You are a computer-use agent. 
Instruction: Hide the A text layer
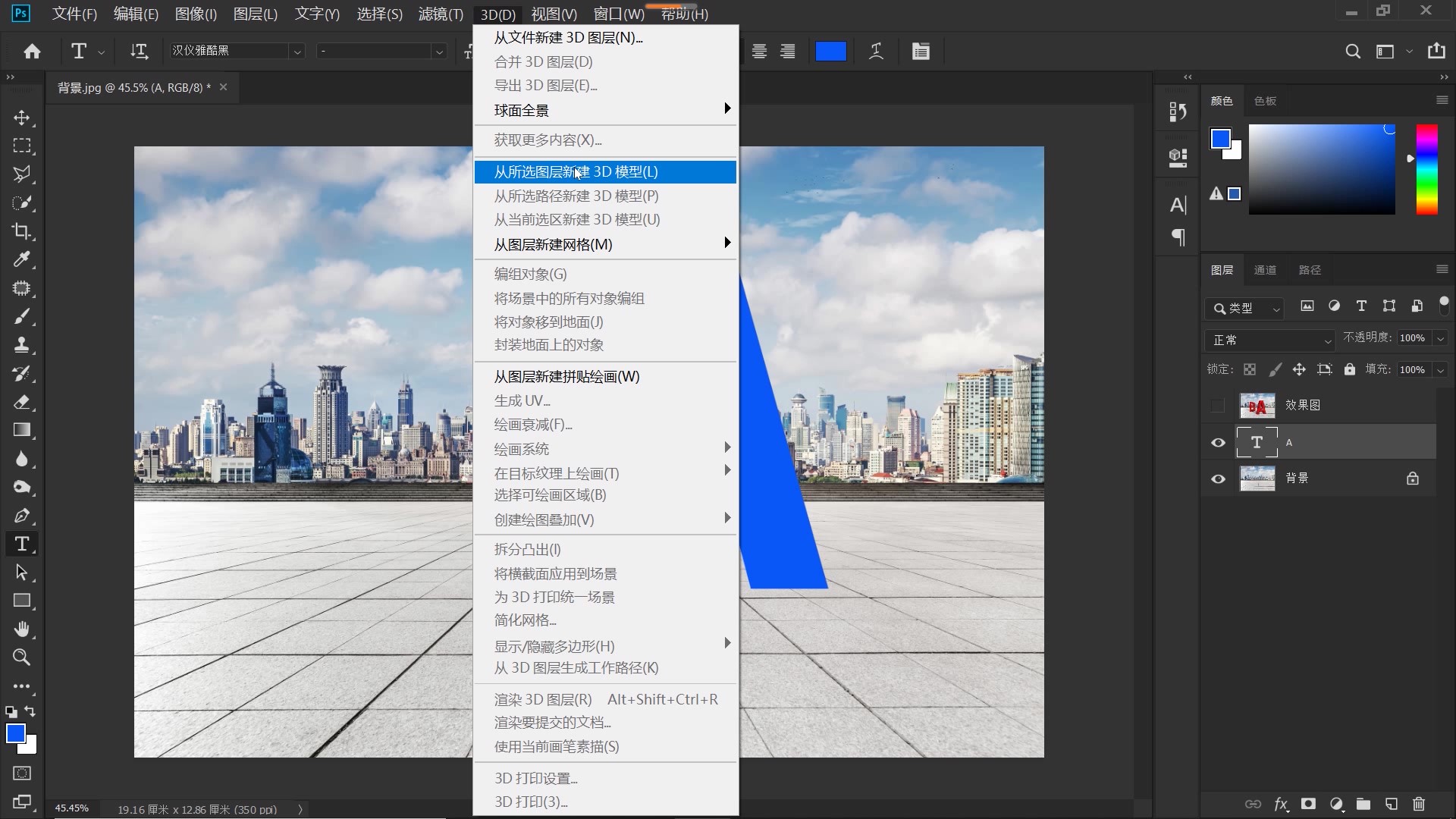click(1218, 443)
